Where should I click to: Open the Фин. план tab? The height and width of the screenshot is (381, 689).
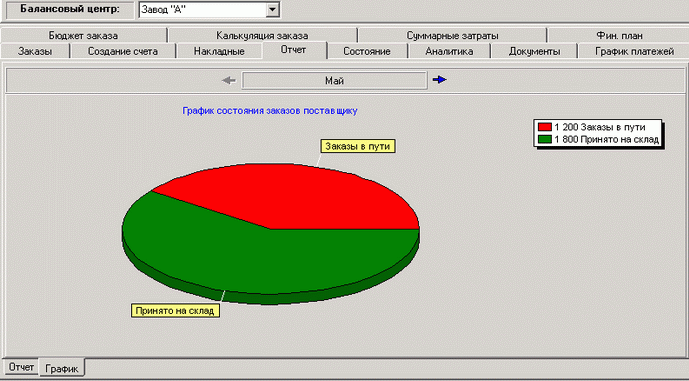point(619,36)
